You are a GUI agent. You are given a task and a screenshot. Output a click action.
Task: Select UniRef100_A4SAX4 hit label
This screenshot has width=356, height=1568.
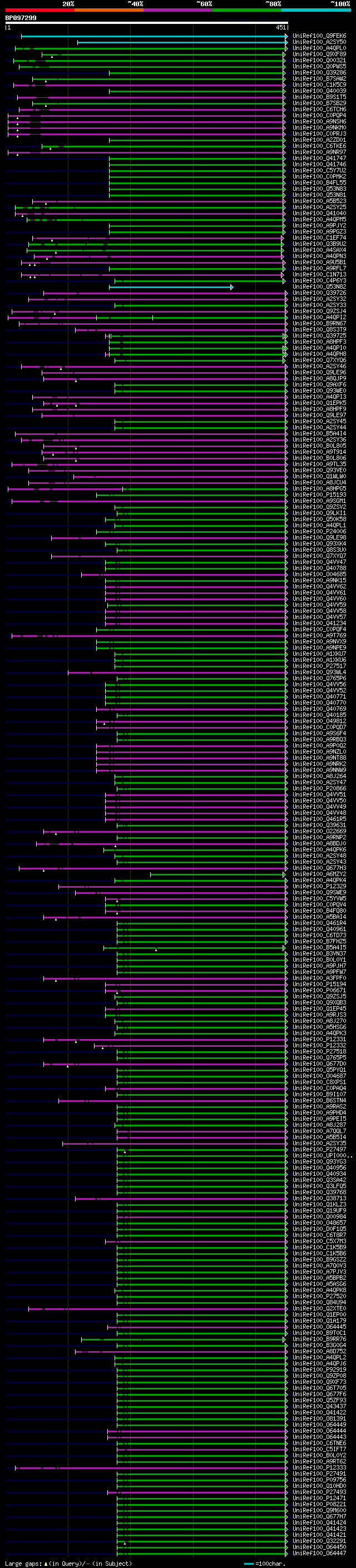click(319, 250)
